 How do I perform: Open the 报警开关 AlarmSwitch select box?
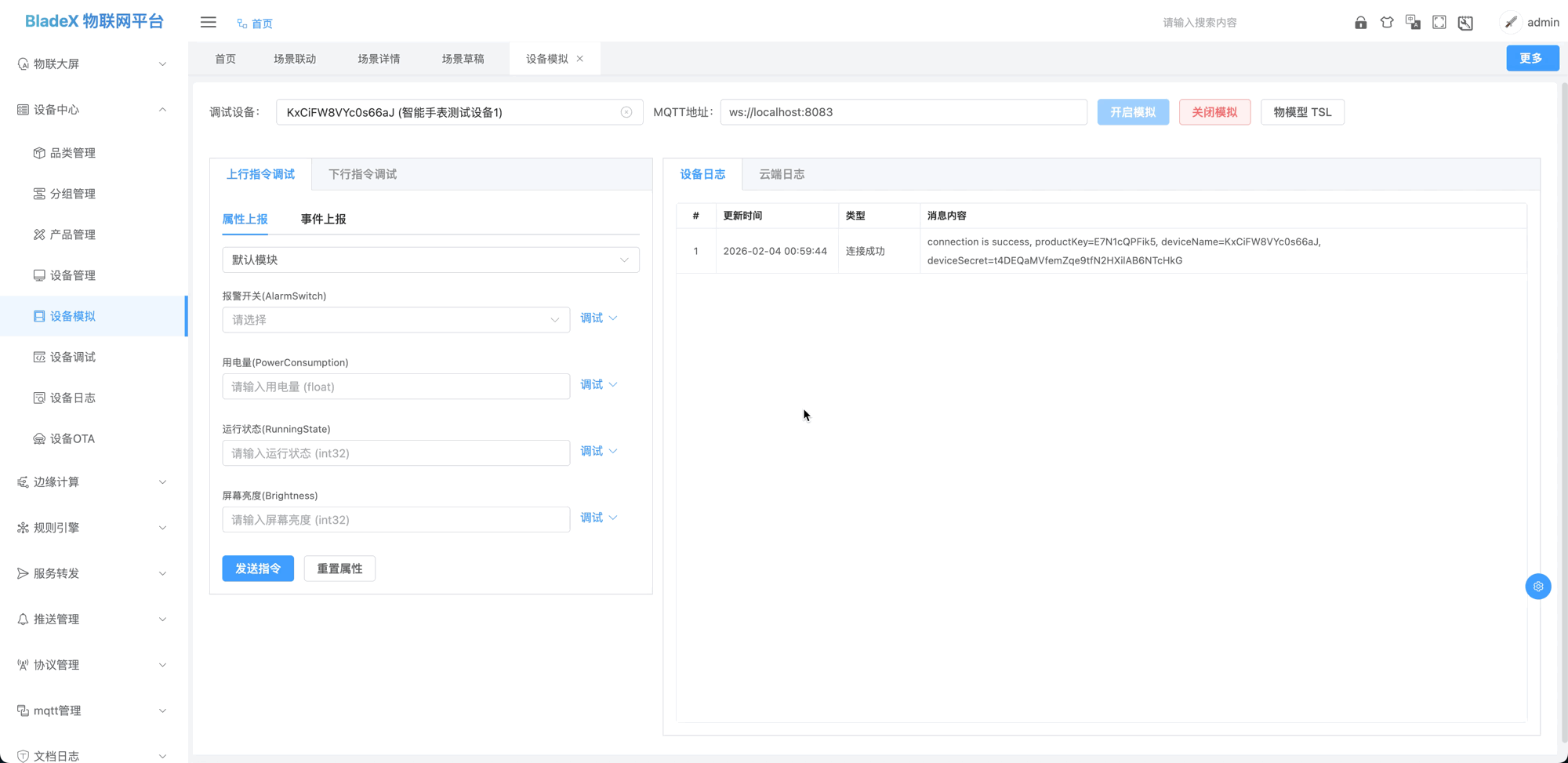[x=395, y=320]
